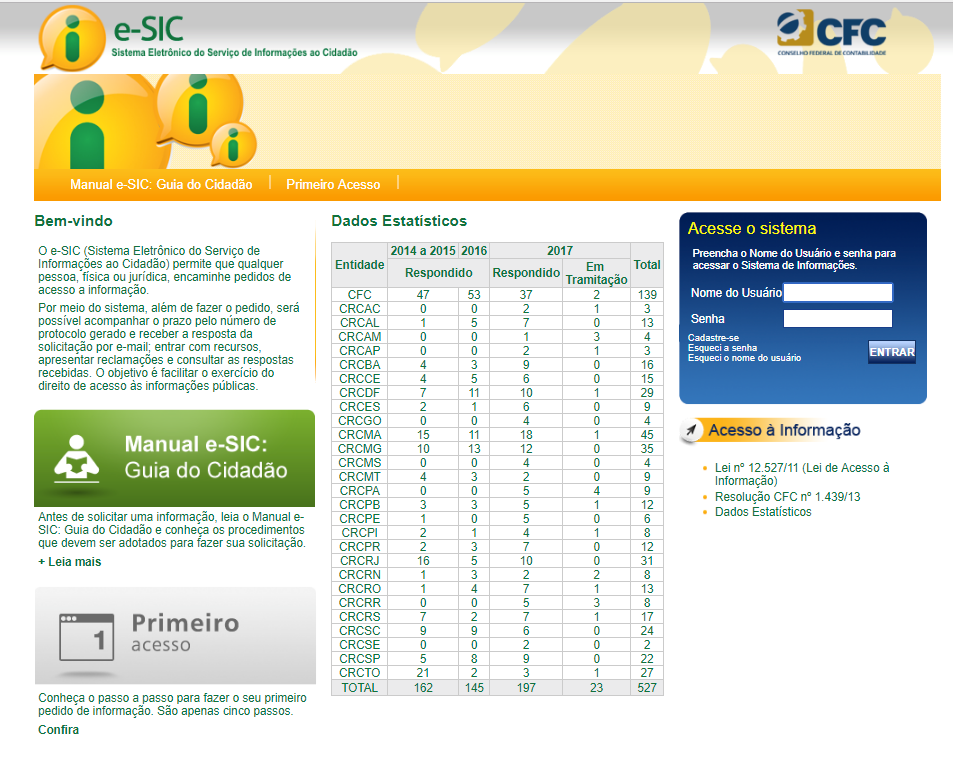
Task: Click the Confira link
Action: [x=58, y=729]
